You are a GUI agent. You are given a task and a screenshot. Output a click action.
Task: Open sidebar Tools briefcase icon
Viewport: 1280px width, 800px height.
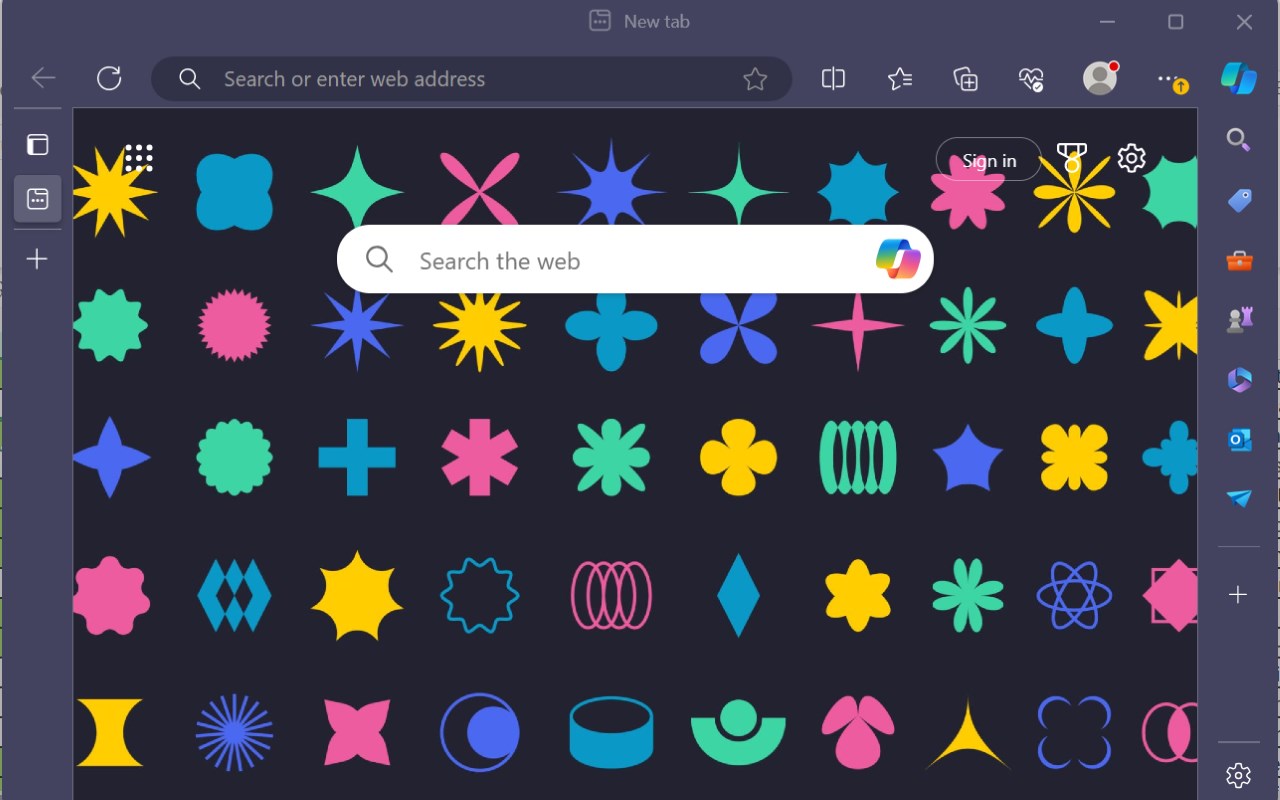[1239, 260]
